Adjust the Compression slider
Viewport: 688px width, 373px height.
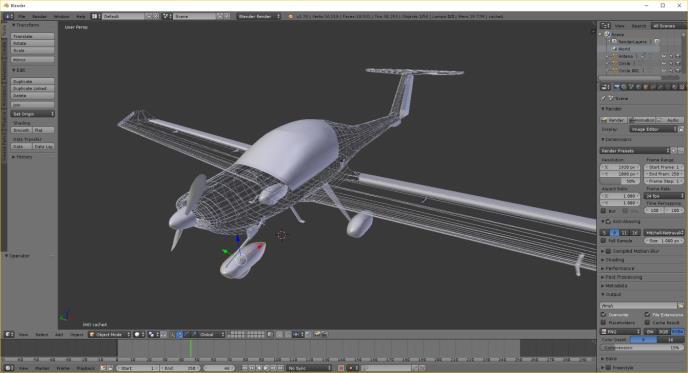[642, 347]
